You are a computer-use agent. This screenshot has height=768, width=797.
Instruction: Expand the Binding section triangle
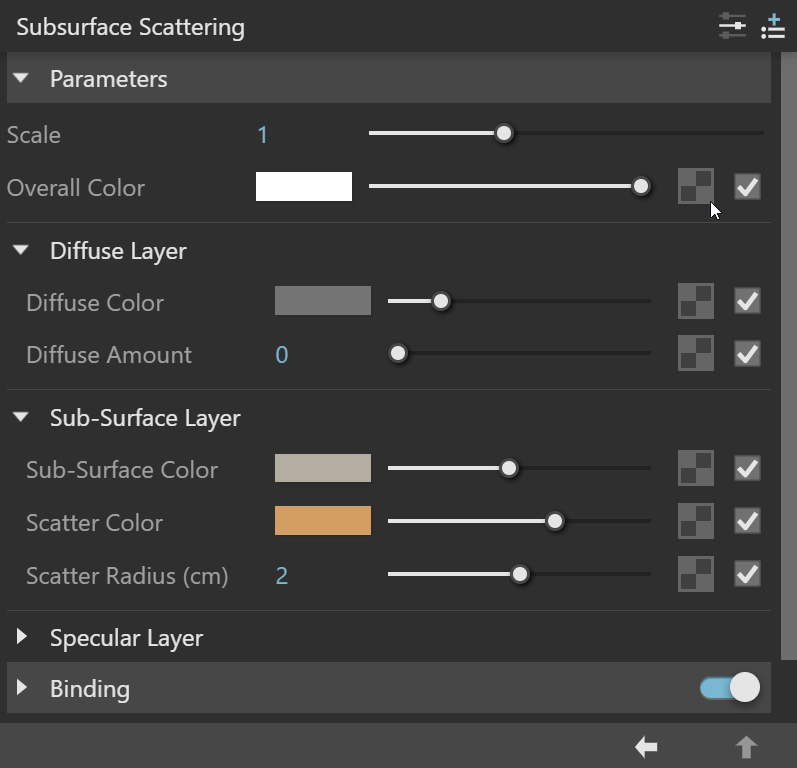point(21,687)
